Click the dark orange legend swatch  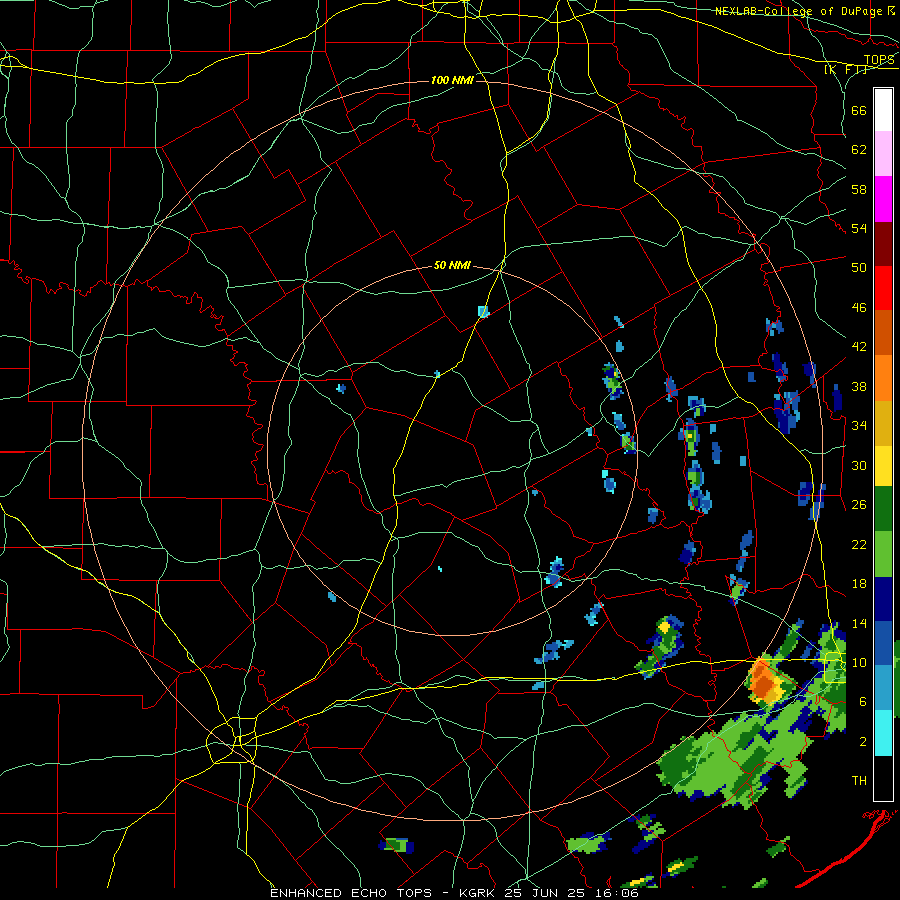click(883, 333)
